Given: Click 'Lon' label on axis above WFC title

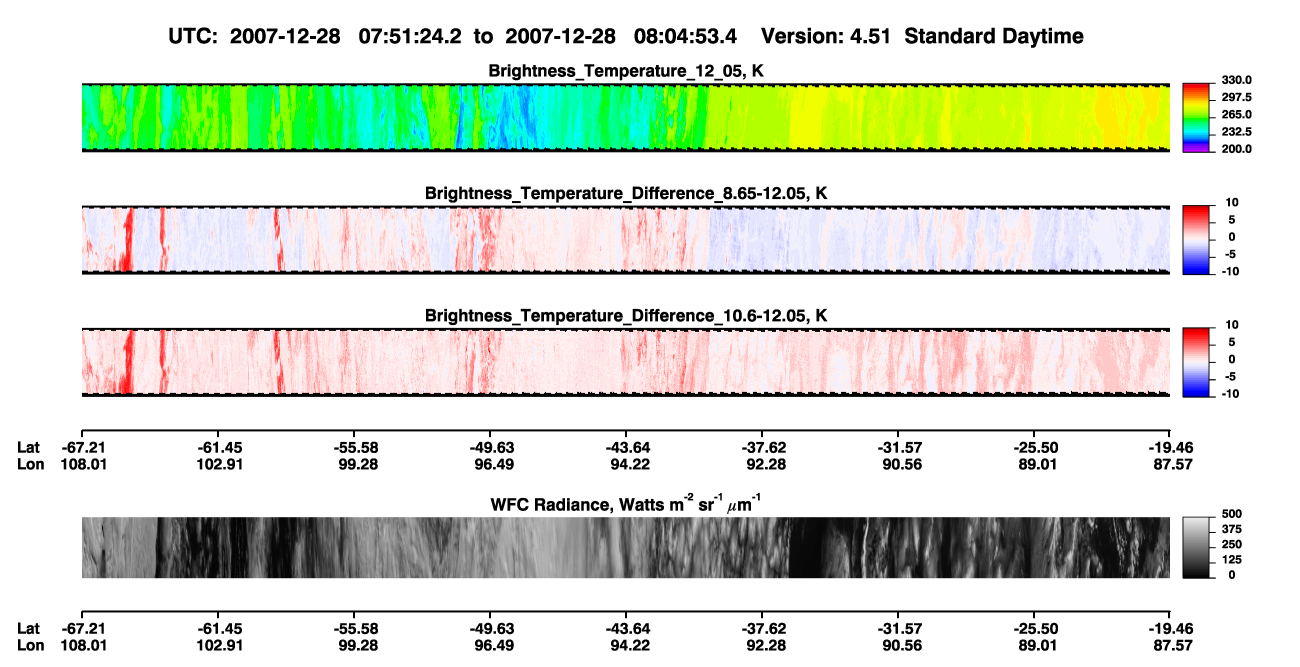Looking at the screenshot, I should [x=31, y=464].
